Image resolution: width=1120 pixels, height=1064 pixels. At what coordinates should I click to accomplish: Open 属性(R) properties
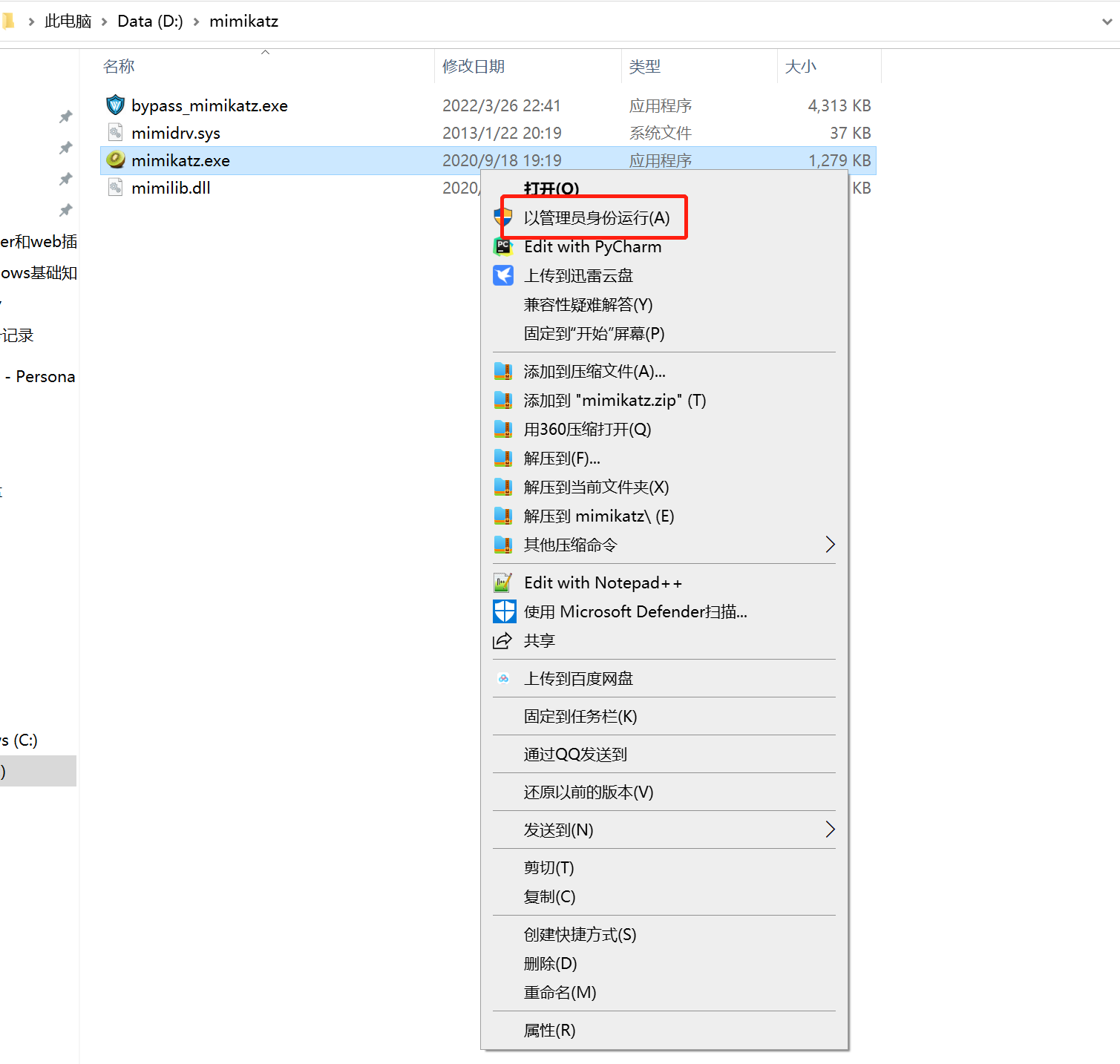click(549, 1030)
